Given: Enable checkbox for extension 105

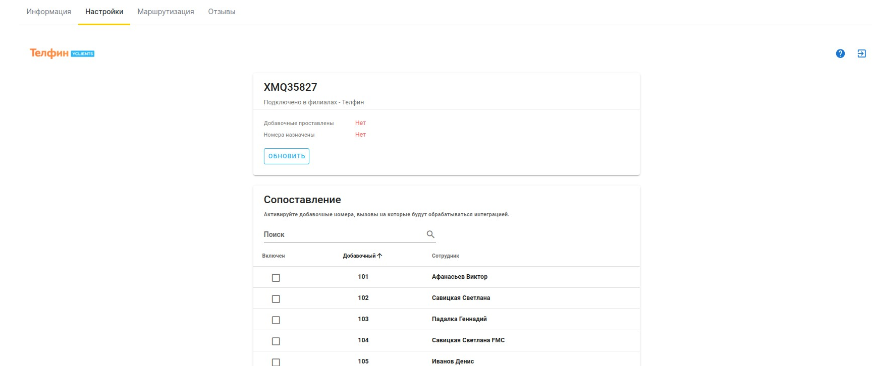Looking at the screenshot, I should [x=276, y=362].
